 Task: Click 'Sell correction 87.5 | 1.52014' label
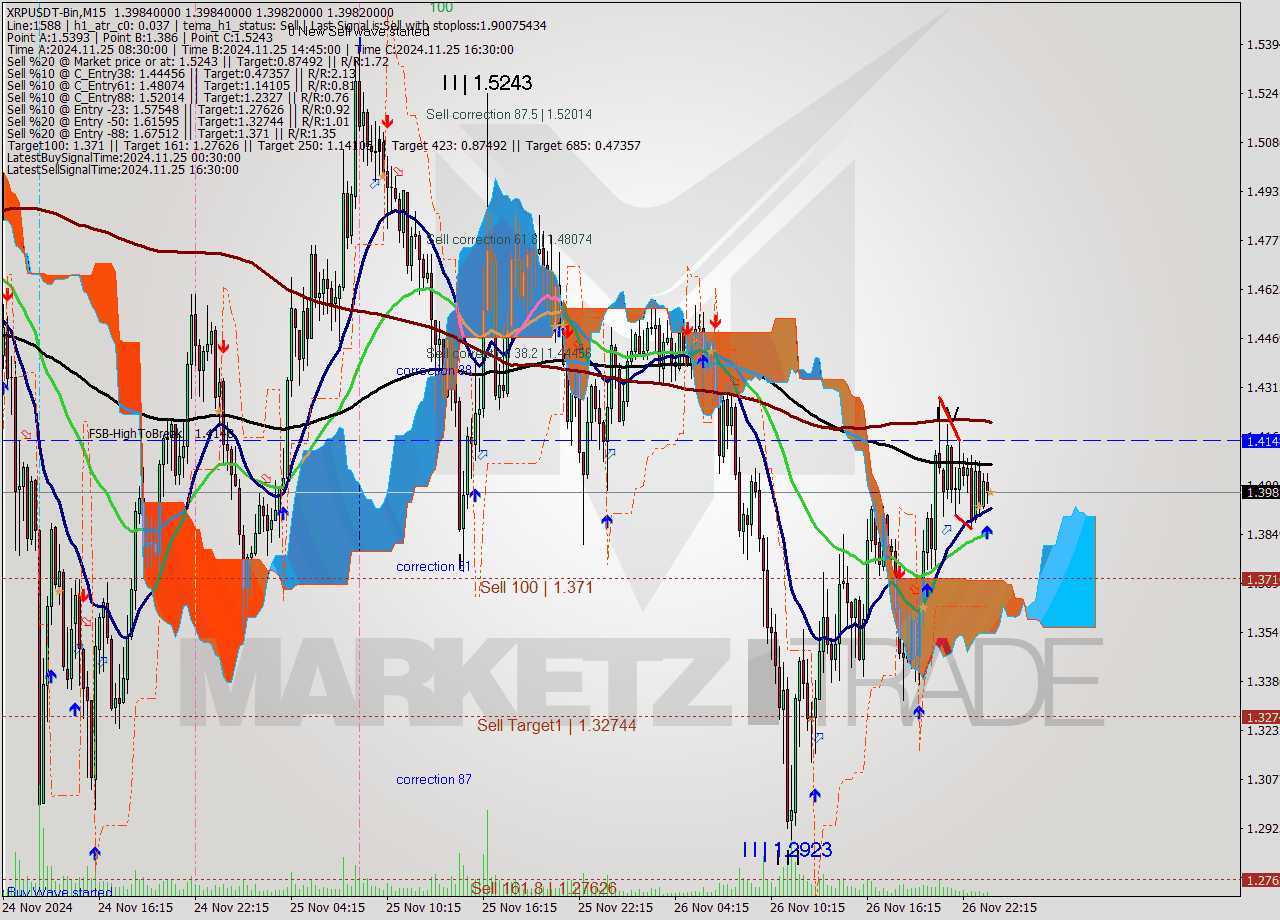point(509,114)
